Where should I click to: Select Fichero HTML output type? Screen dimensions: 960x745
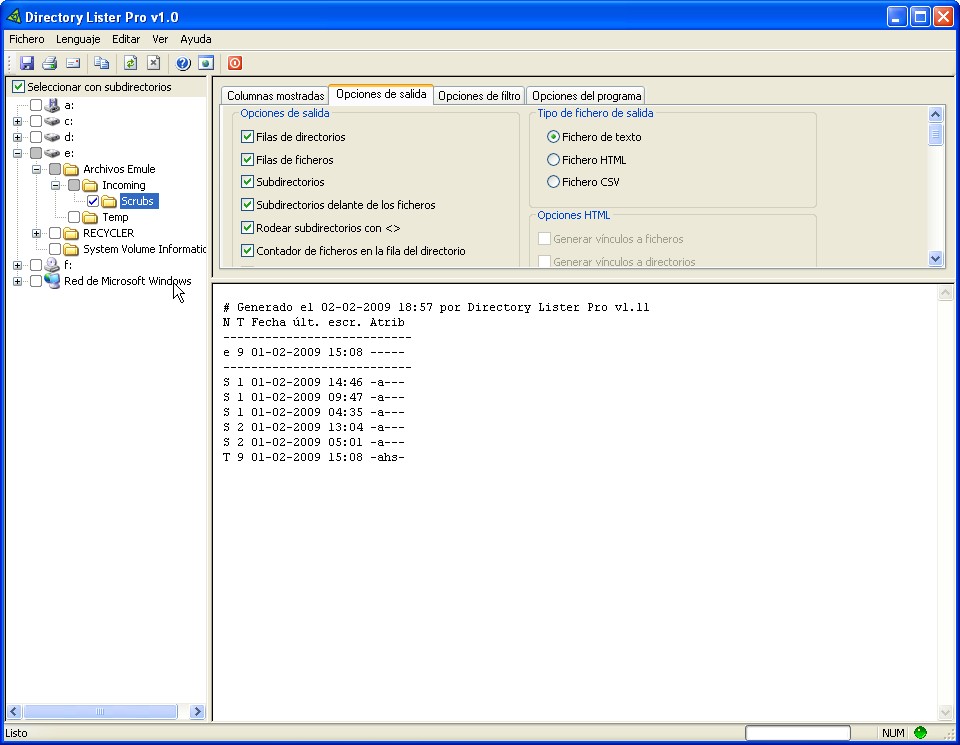point(553,160)
